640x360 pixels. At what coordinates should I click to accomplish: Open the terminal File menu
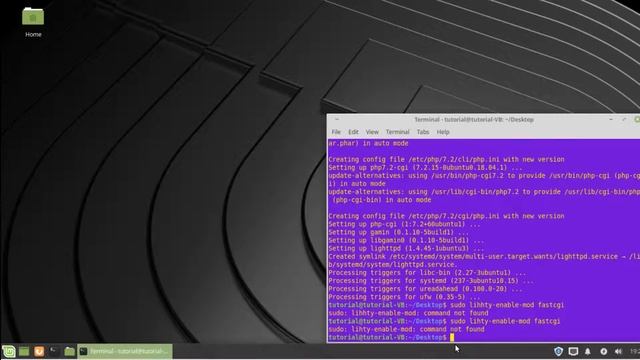click(336, 132)
